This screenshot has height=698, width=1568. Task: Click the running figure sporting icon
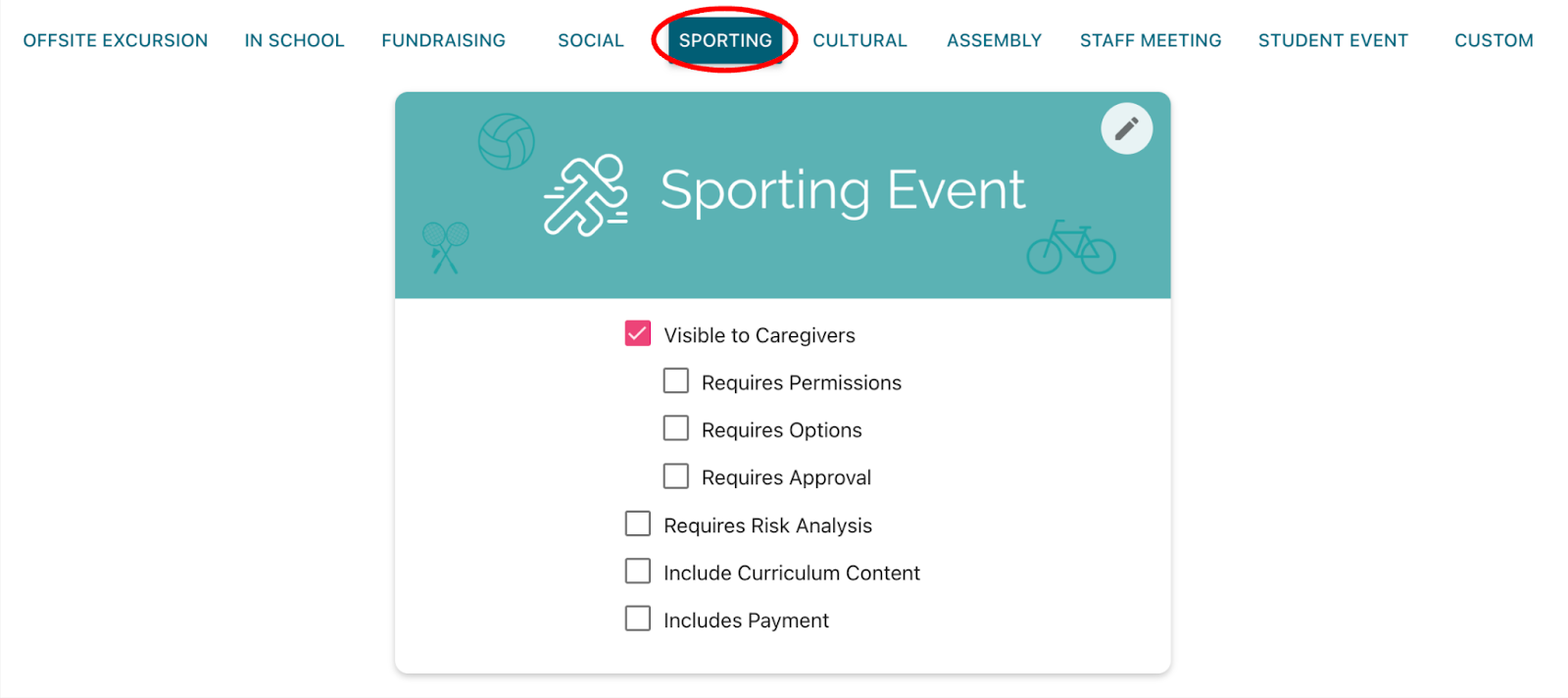[586, 195]
